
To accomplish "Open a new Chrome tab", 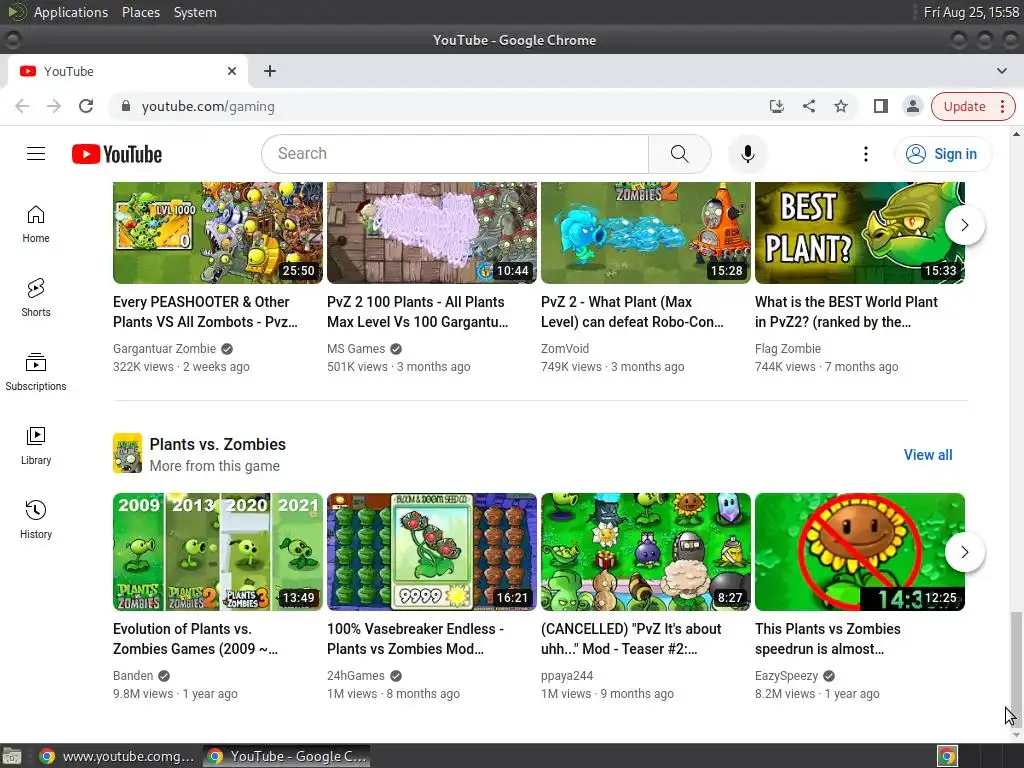I will (270, 71).
